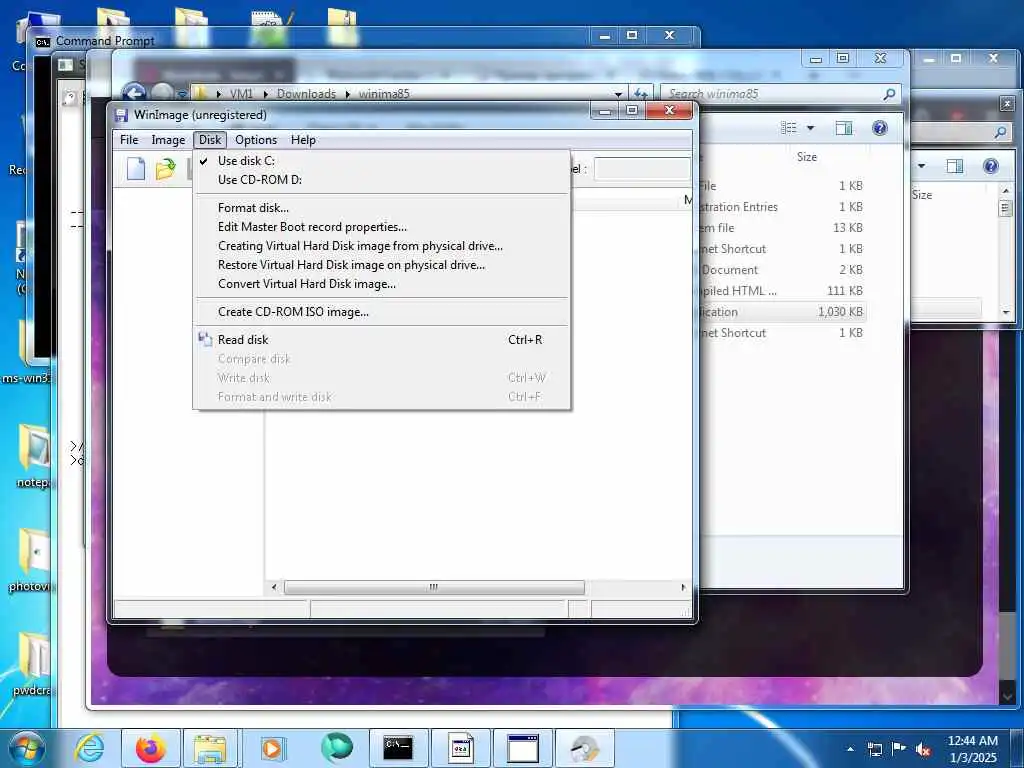Viewport: 1024px width, 768px height.
Task: Open the File menu in WinImage
Action: click(x=129, y=140)
